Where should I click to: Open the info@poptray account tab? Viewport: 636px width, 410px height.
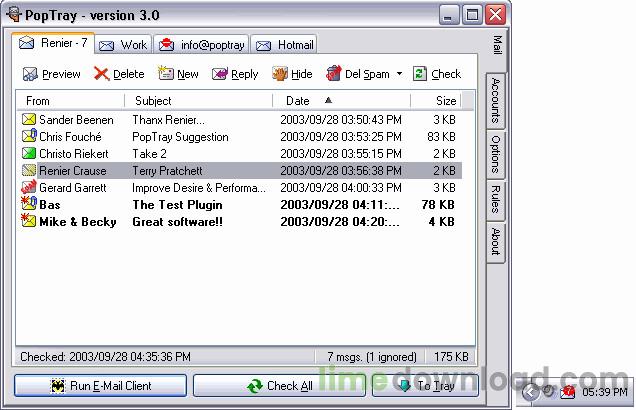pyautogui.click(x=202, y=45)
